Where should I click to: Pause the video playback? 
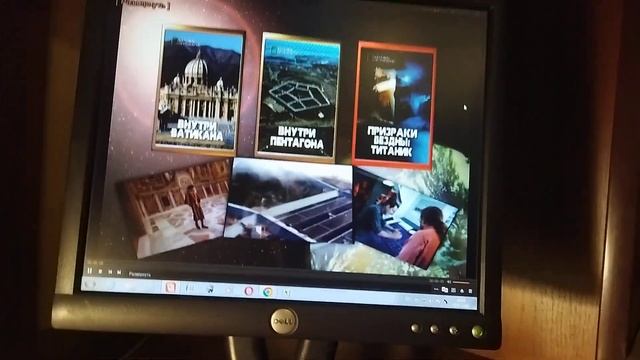[90, 270]
